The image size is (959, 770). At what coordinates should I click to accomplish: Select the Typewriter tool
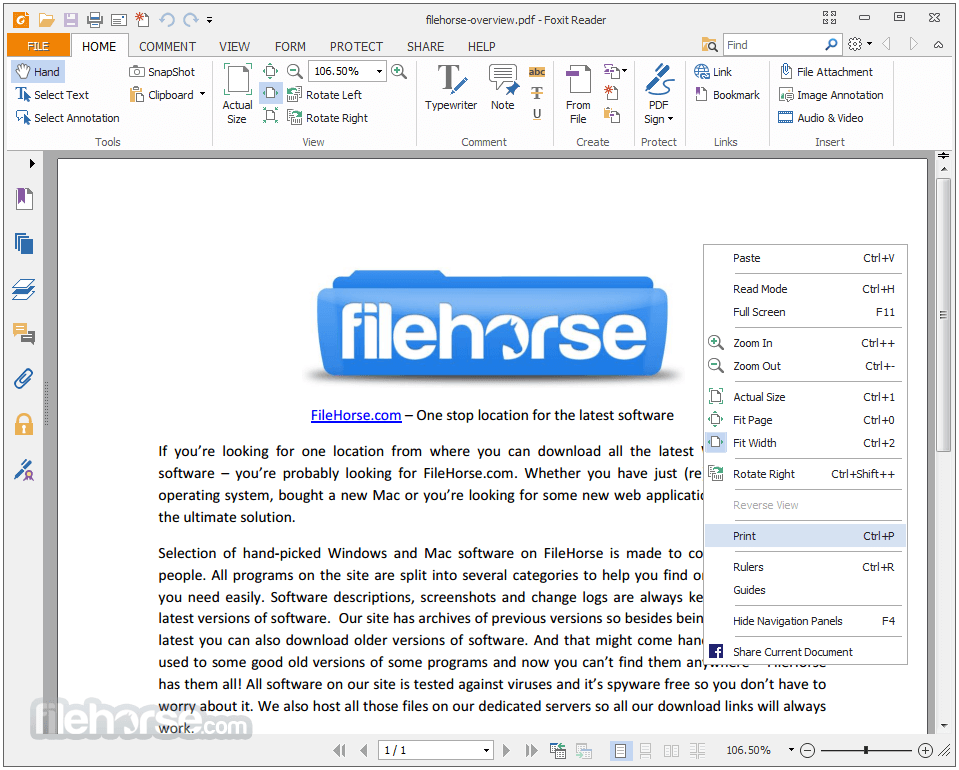tap(451, 87)
